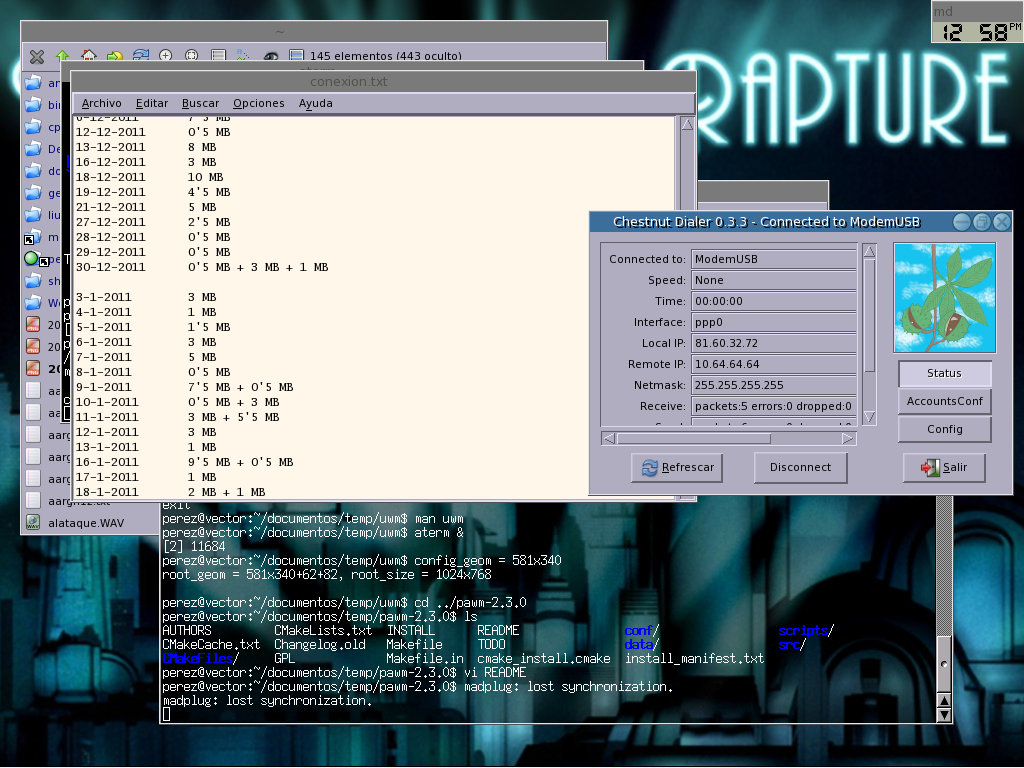Close the Chestnut Dialer window
The image size is (1024, 768).
pos(1002,223)
